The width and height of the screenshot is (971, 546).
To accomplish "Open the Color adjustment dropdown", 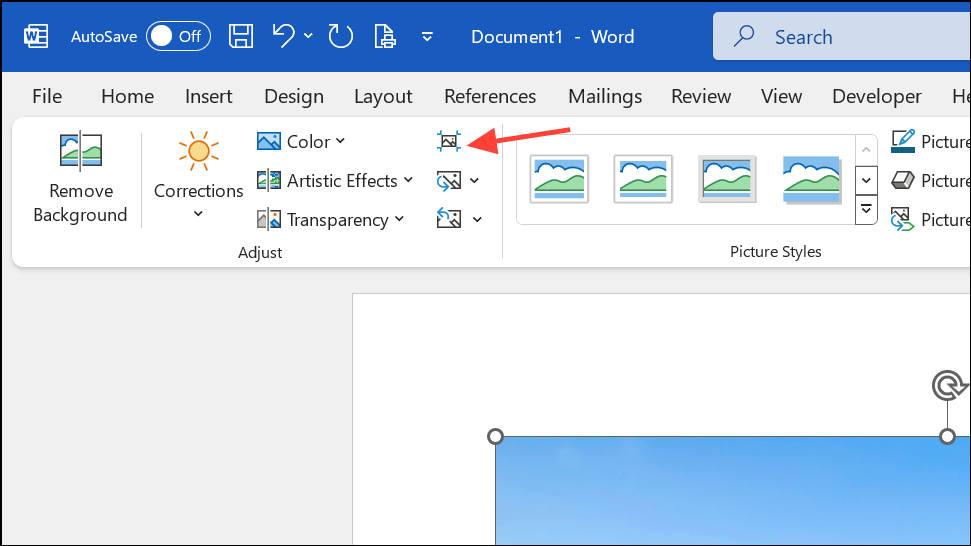I will coord(301,142).
